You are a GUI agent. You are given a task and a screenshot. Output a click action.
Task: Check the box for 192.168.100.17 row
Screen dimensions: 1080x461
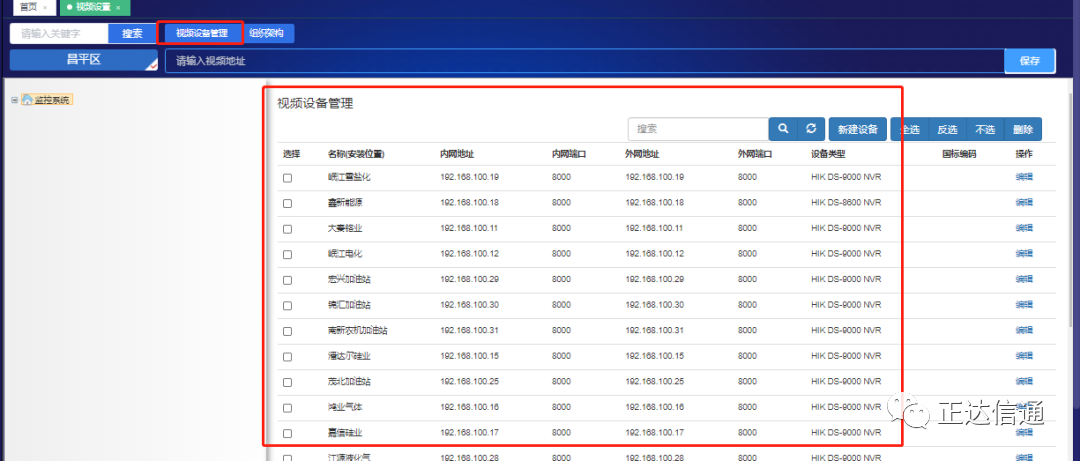click(x=287, y=433)
